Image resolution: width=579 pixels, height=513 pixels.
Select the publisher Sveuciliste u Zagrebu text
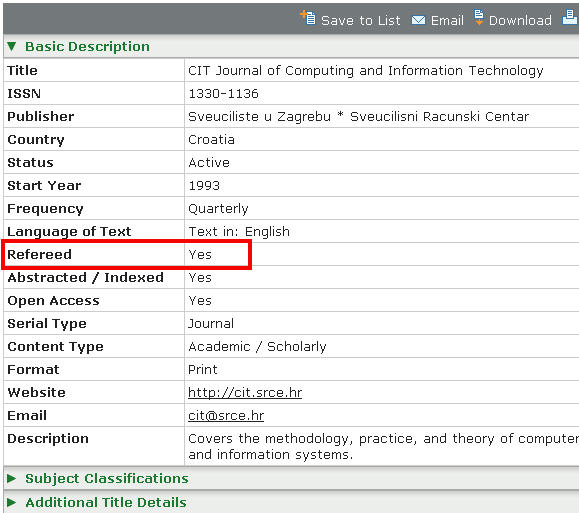358,117
